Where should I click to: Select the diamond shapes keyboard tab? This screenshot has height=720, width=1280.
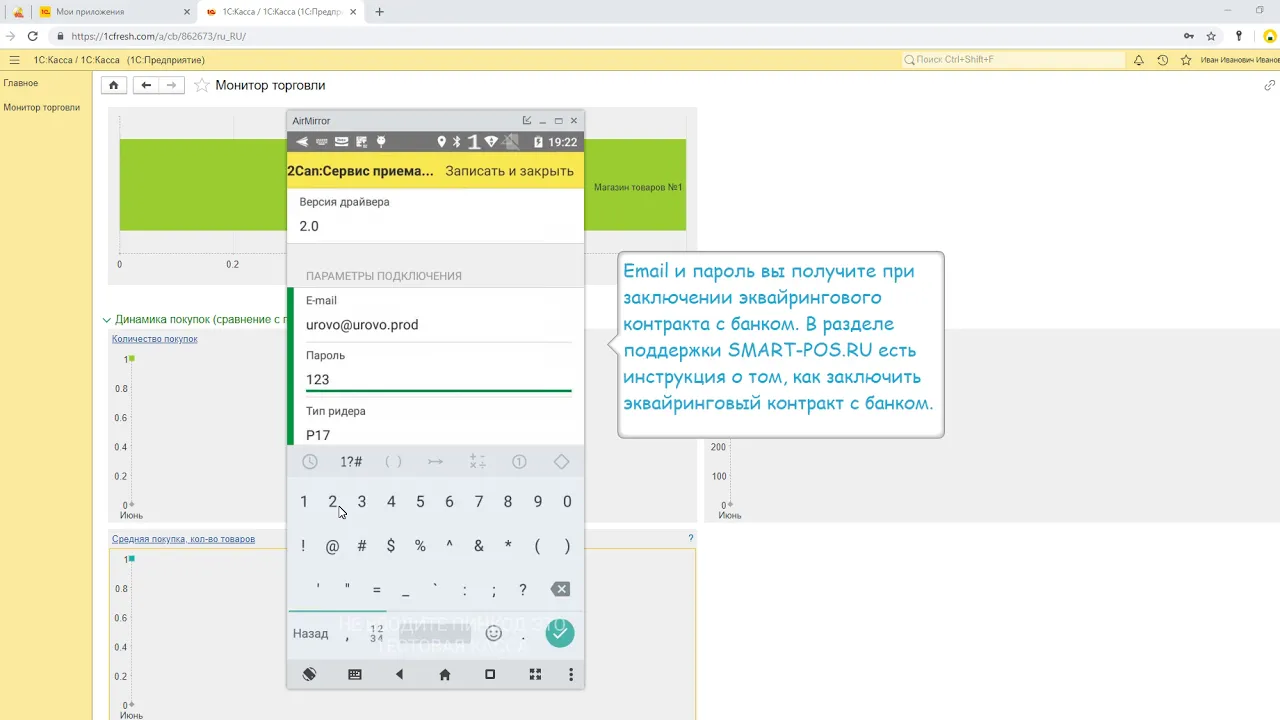pos(561,462)
